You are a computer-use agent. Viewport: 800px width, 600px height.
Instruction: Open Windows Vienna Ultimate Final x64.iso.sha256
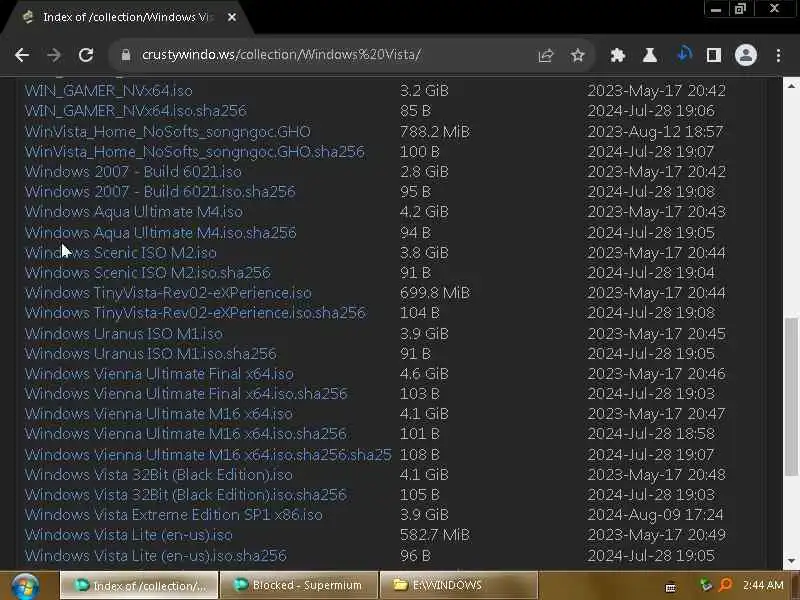[186, 393]
